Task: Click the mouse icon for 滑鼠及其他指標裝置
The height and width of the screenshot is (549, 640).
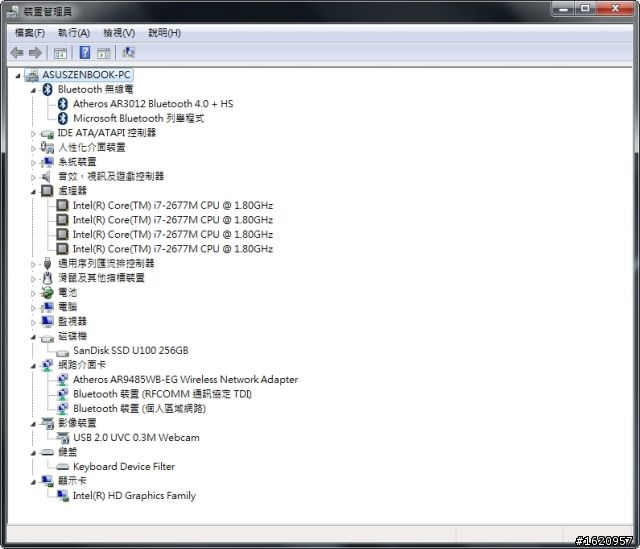Action: tap(47, 278)
